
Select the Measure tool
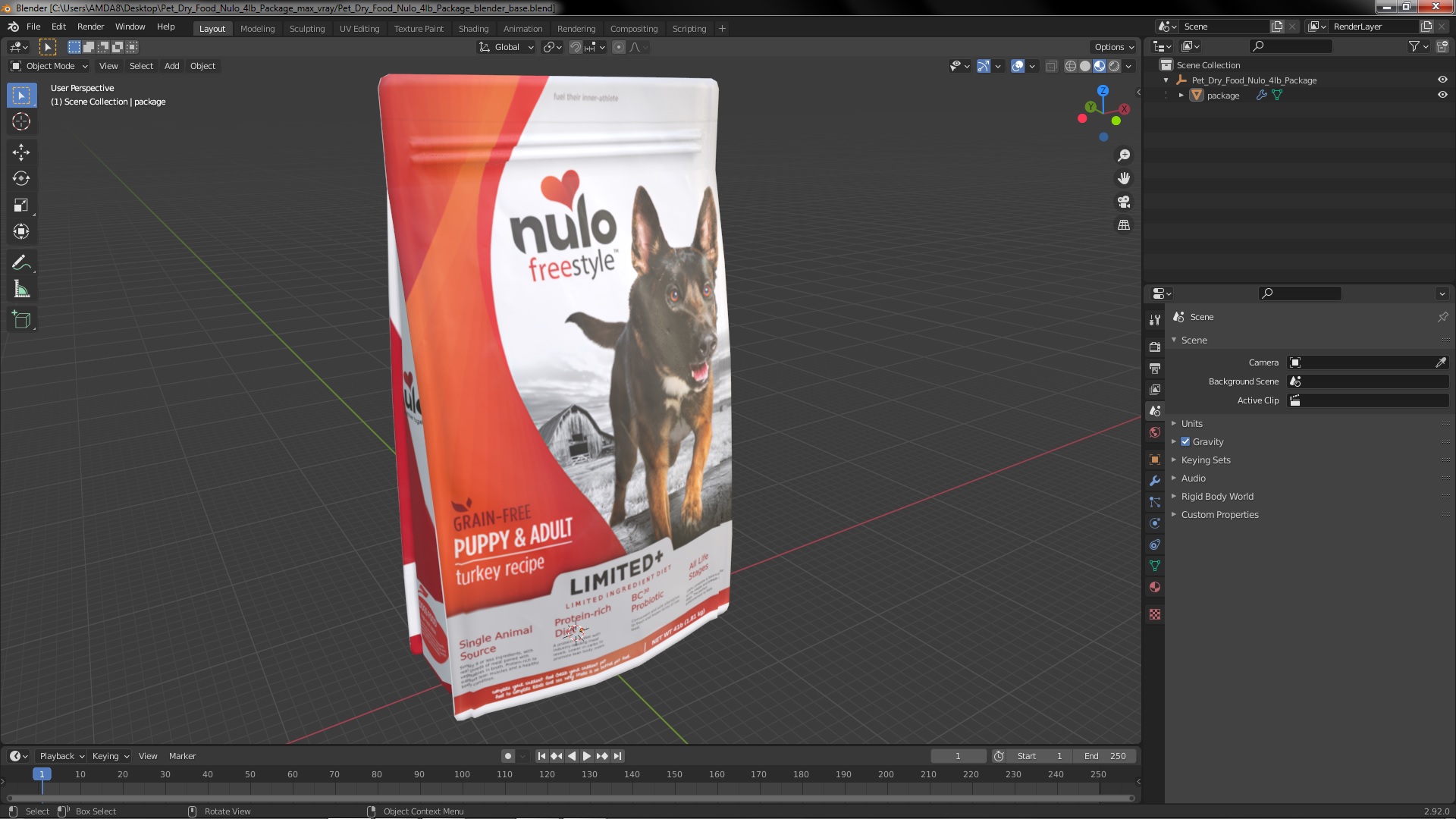(x=21, y=290)
